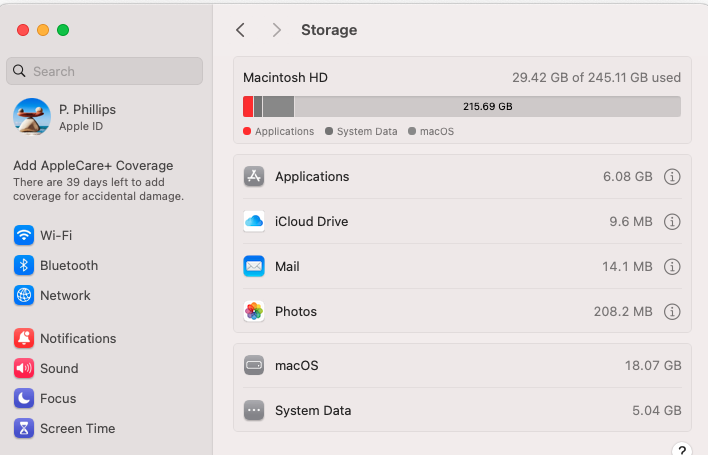Select the System Data row

point(462,411)
